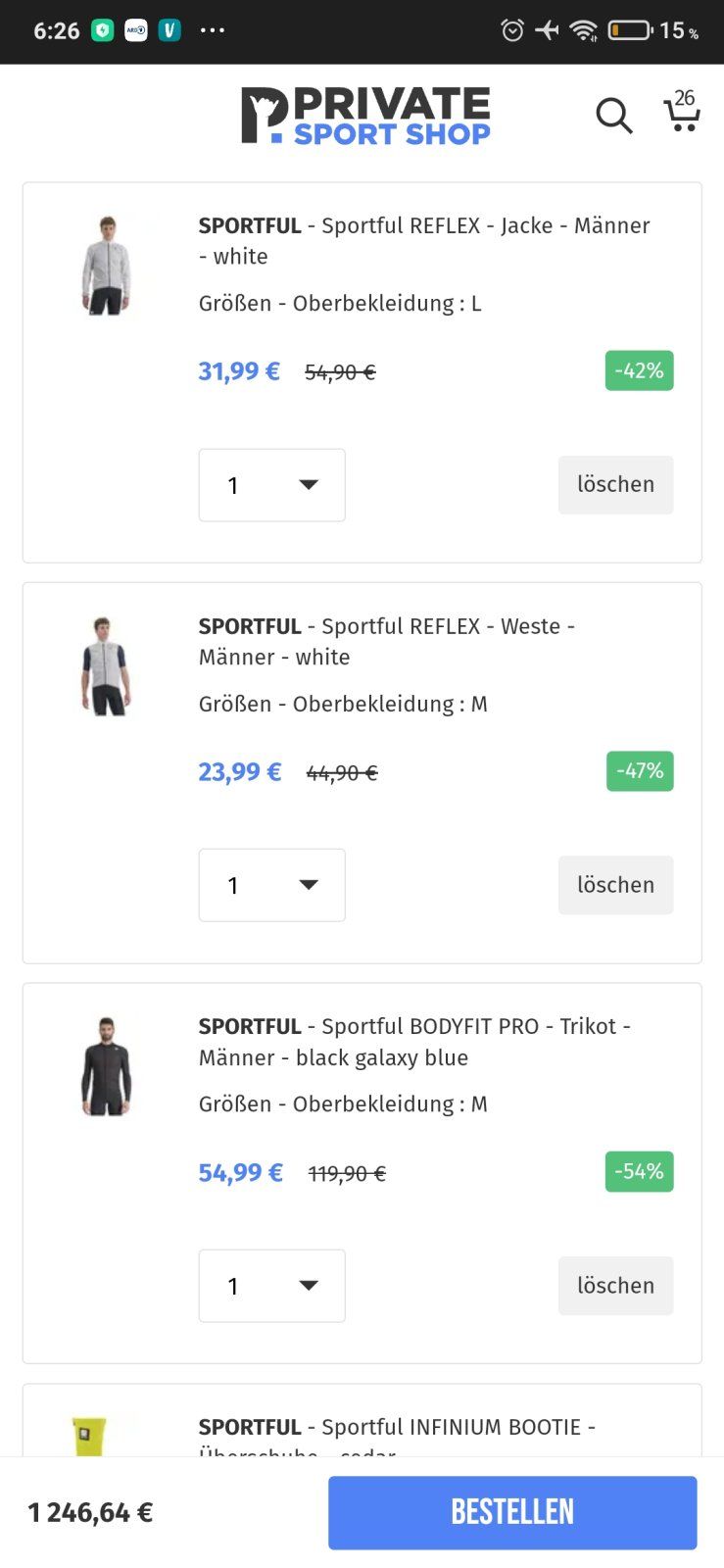Image resolution: width=724 pixels, height=1568 pixels.
Task: Delete the Sportful REFLEX Jacke item
Action: pos(615,484)
